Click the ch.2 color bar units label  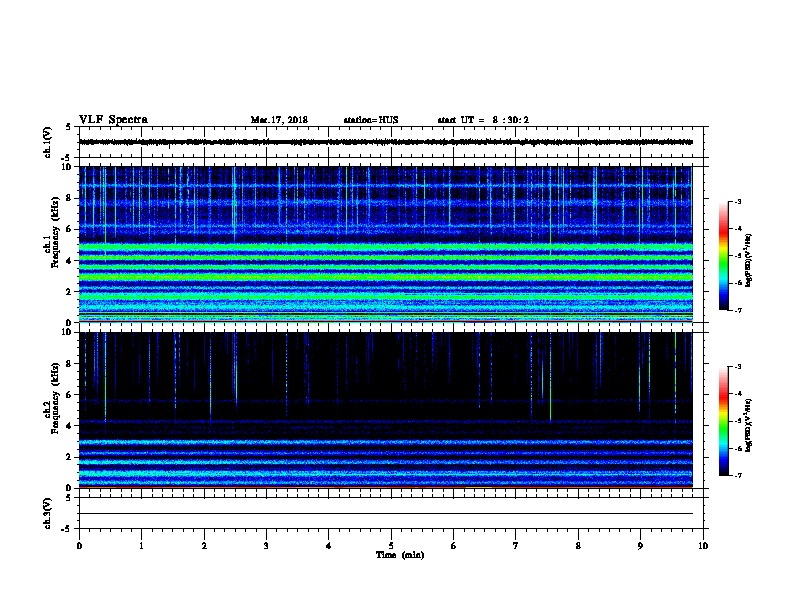(x=749, y=425)
